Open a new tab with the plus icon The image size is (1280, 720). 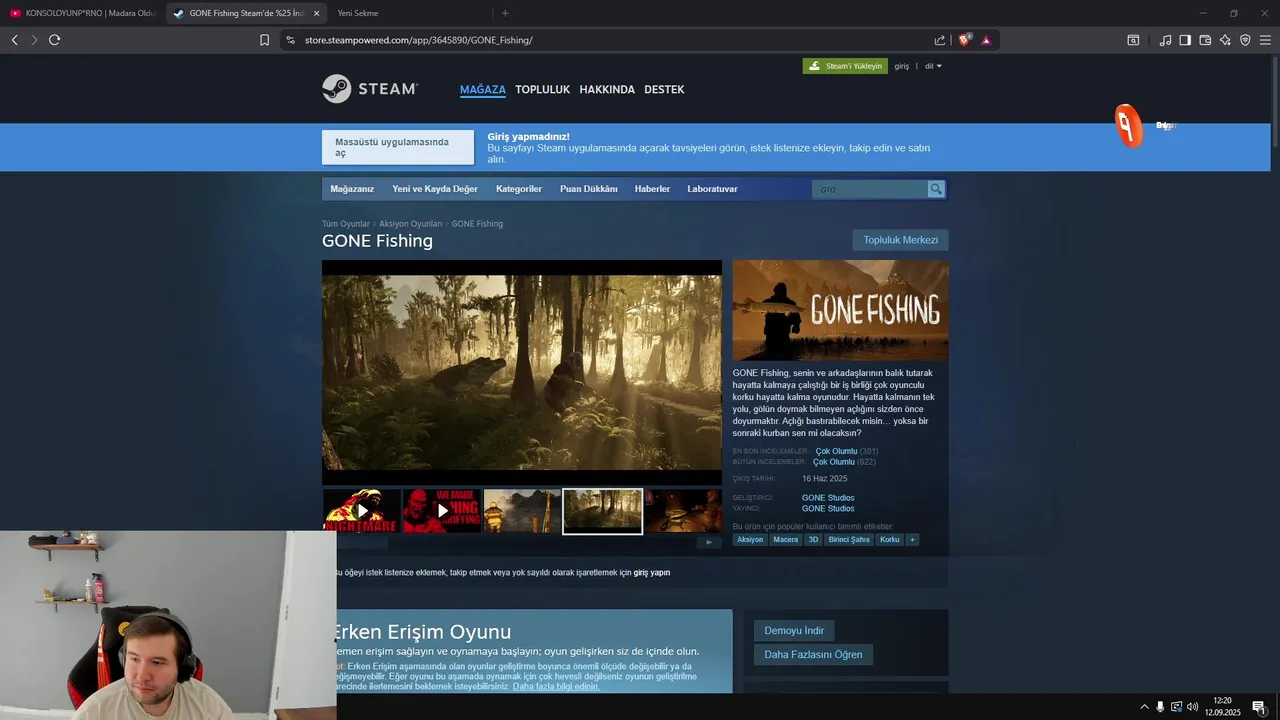[x=505, y=13]
